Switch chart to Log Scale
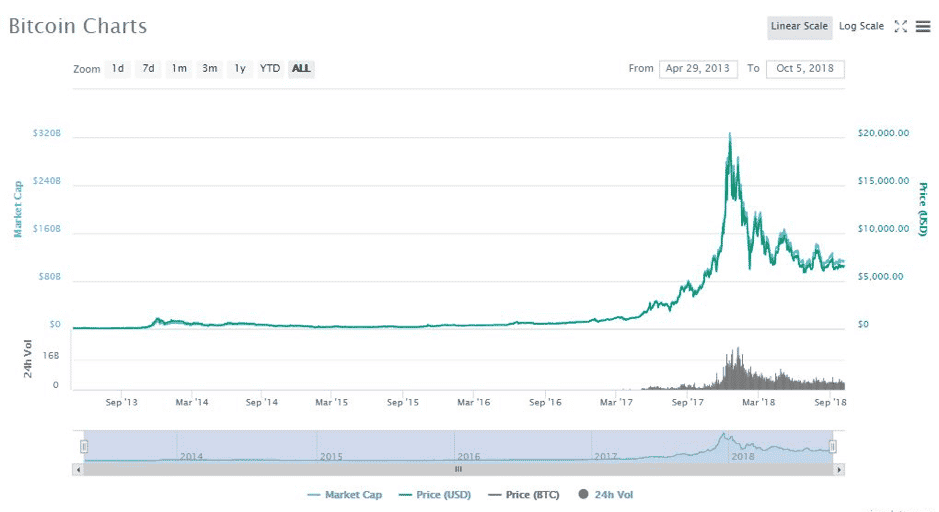Screen dimensions: 939x512 pos(861,26)
